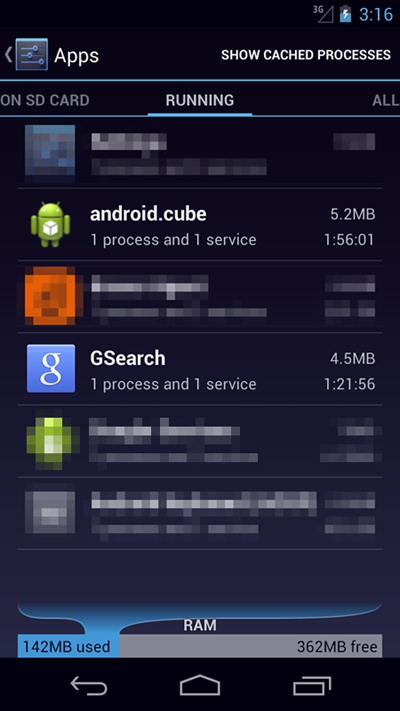Show cached processes

306,55
